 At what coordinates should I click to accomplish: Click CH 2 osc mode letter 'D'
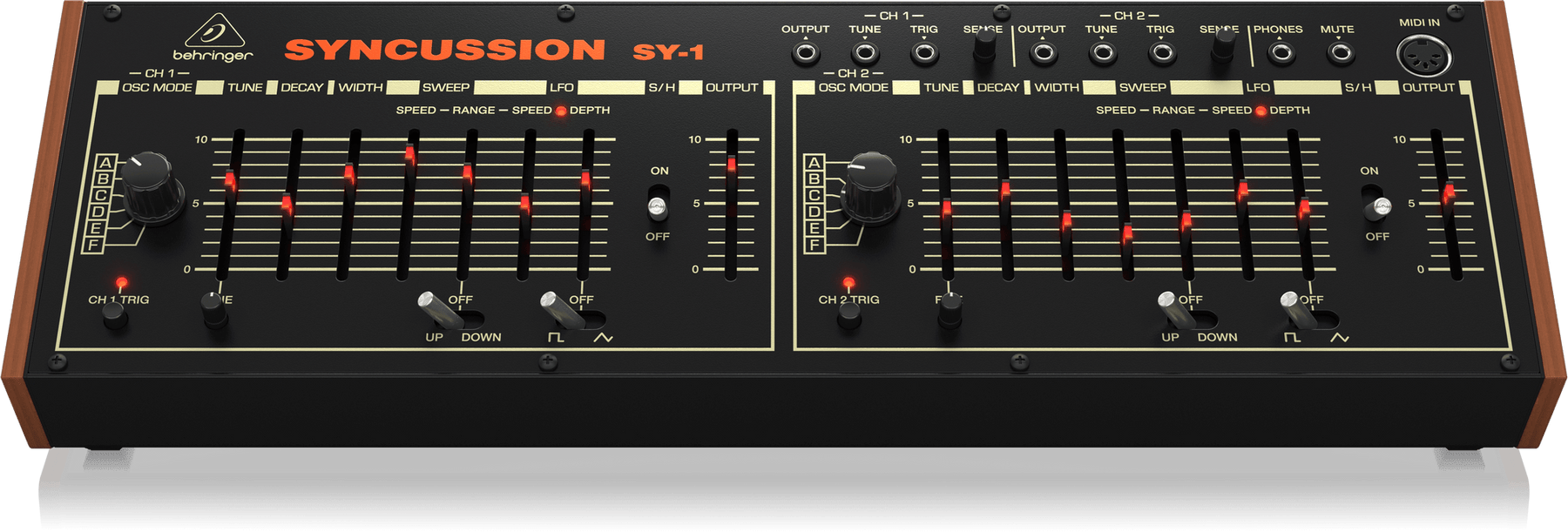pos(814,212)
